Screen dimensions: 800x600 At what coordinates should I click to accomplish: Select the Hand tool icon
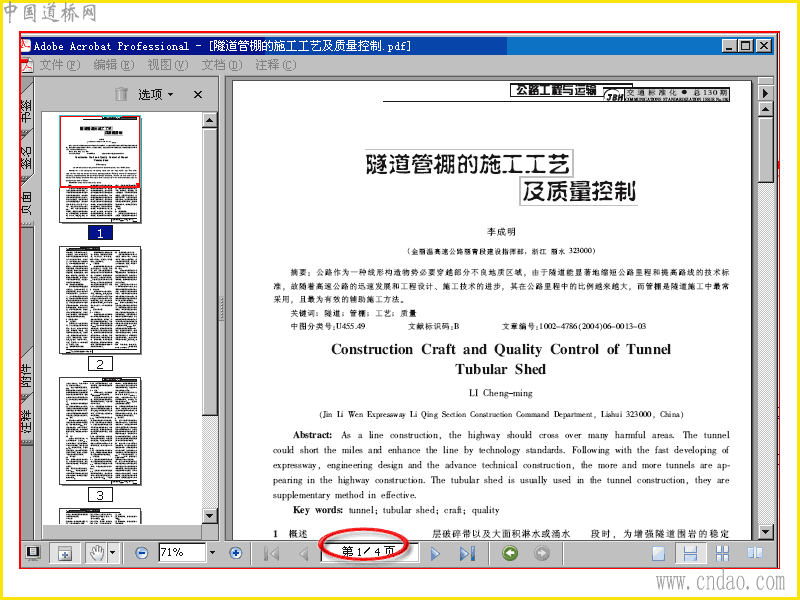(97, 553)
